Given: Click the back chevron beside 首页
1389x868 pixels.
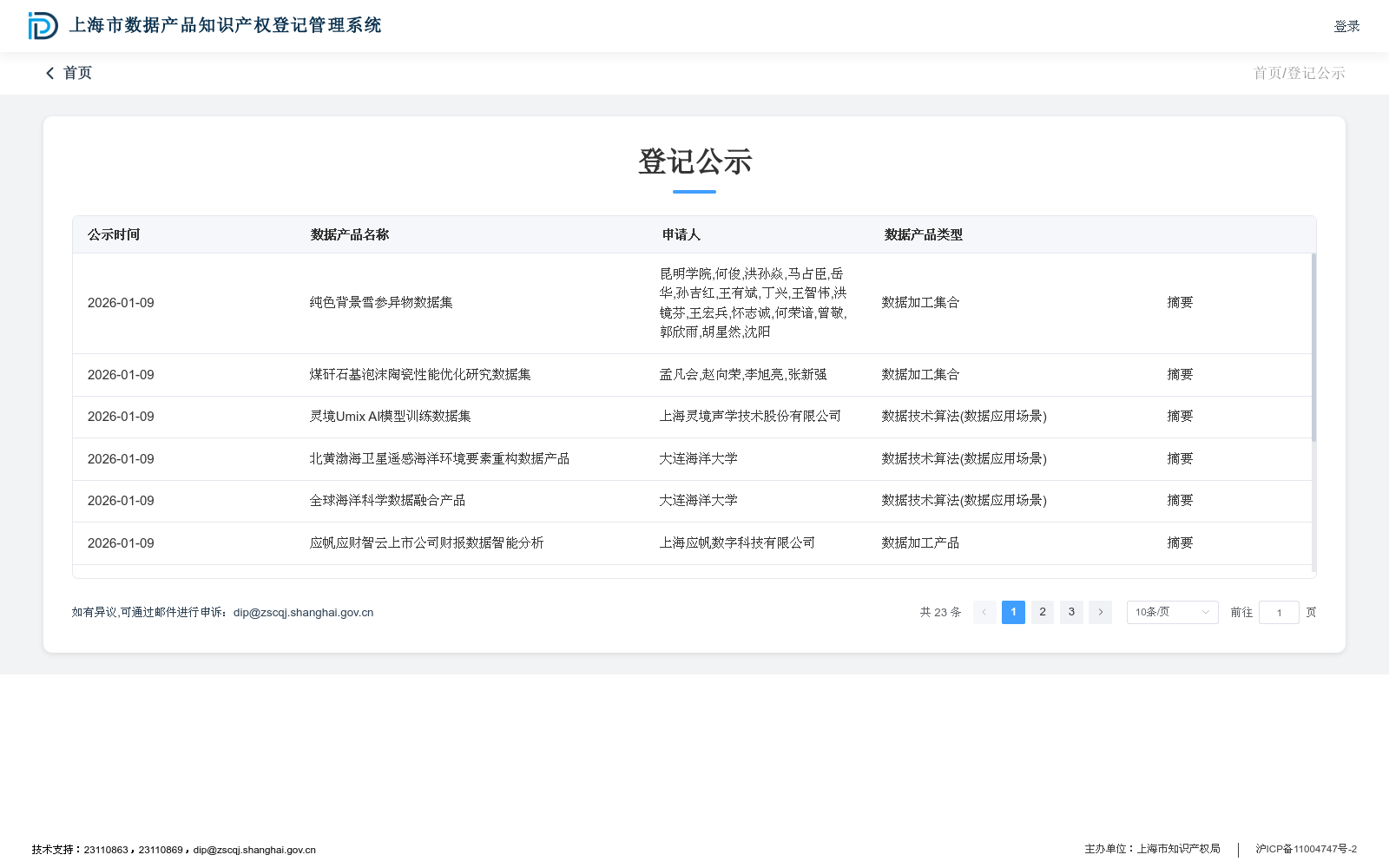Looking at the screenshot, I should click(x=49, y=74).
